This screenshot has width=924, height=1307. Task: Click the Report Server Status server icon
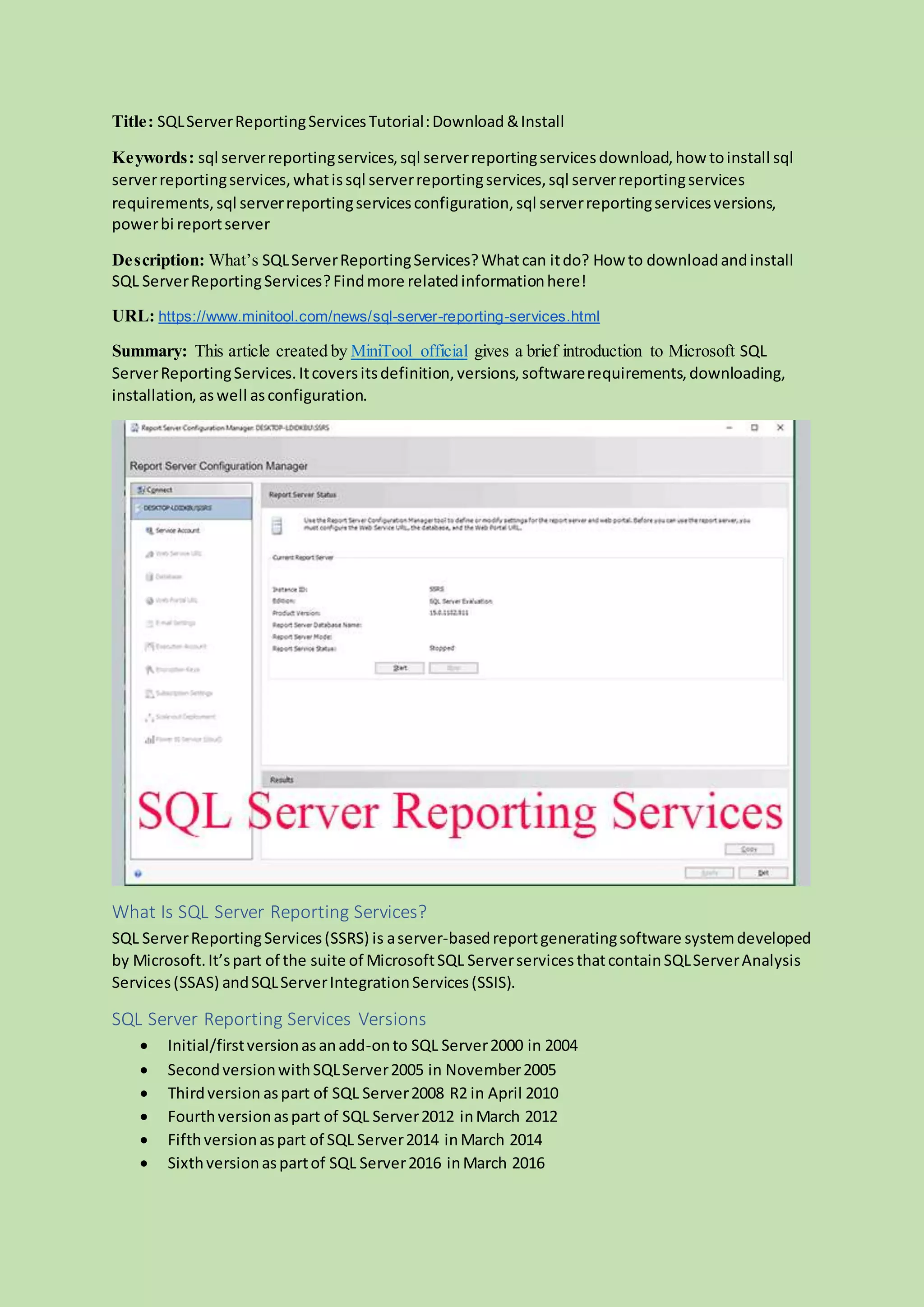[277, 526]
